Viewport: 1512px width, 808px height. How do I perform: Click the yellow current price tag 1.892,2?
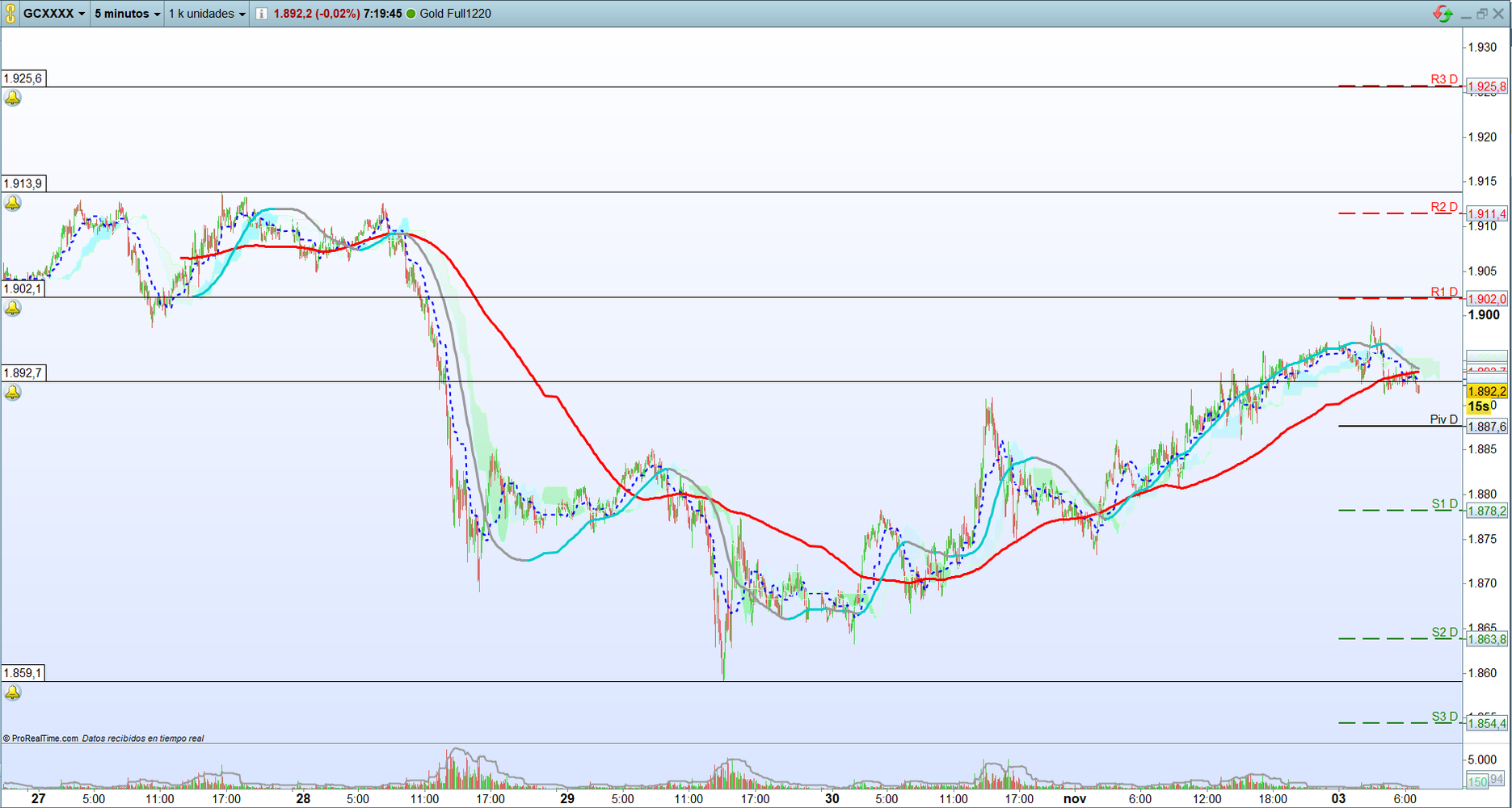click(1487, 392)
